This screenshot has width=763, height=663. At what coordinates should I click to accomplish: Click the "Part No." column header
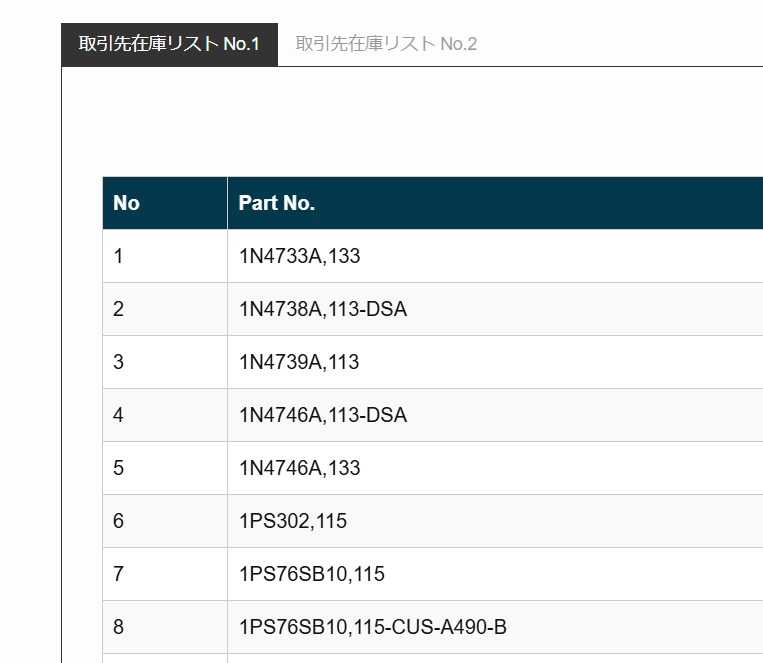pos(277,203)
